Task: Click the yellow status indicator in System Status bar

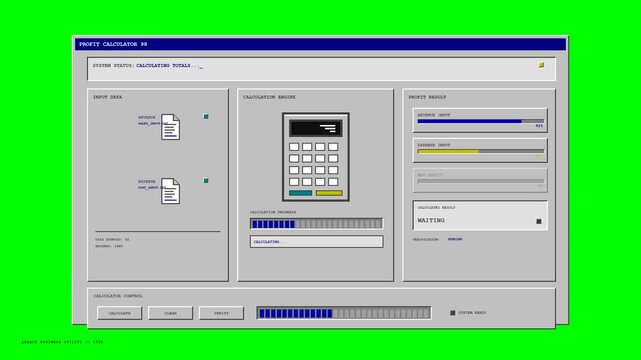Action: pyautogui.click(x=541, y=65)
